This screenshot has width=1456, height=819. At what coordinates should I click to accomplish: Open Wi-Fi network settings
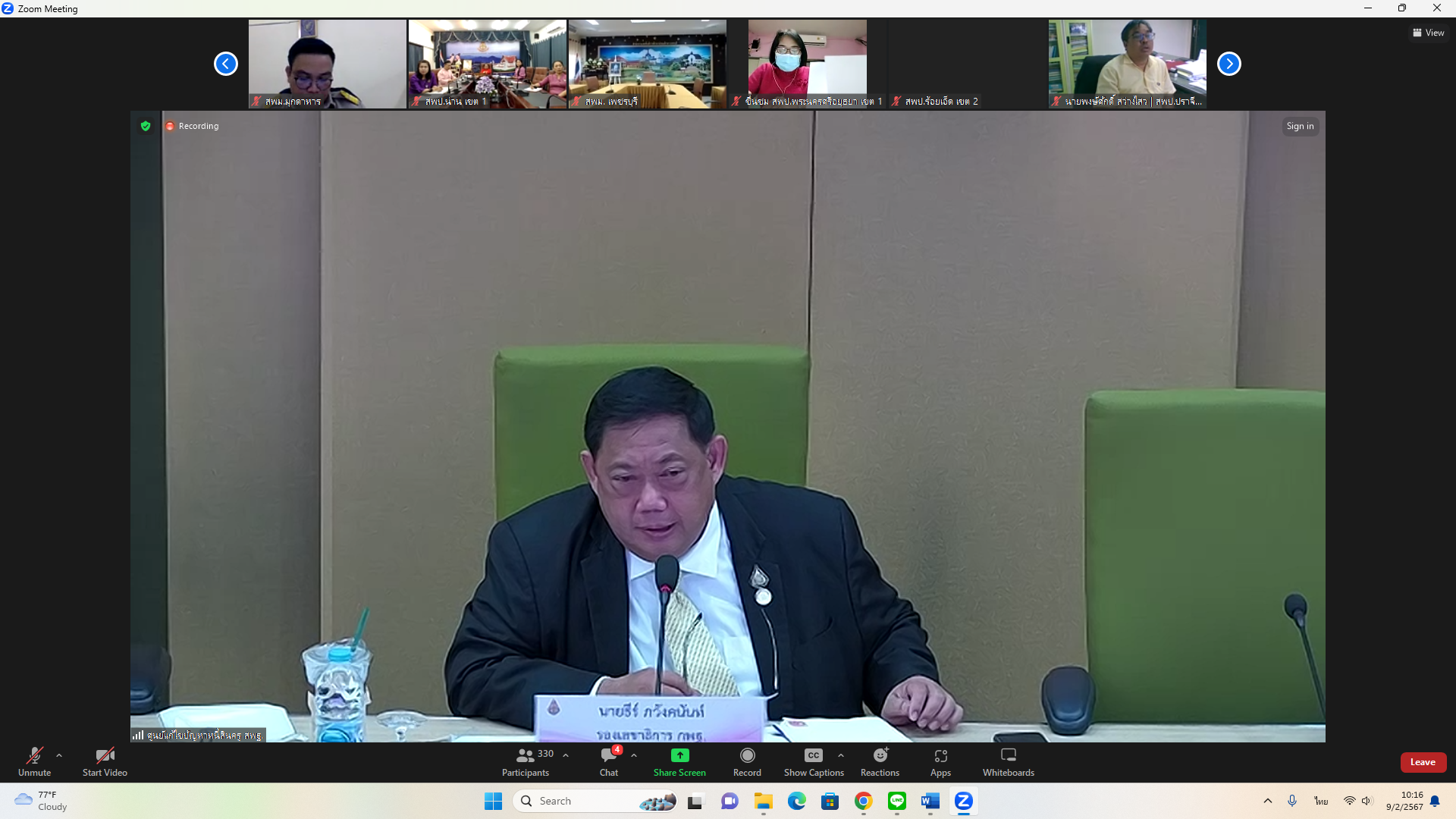click(1350, 801)
